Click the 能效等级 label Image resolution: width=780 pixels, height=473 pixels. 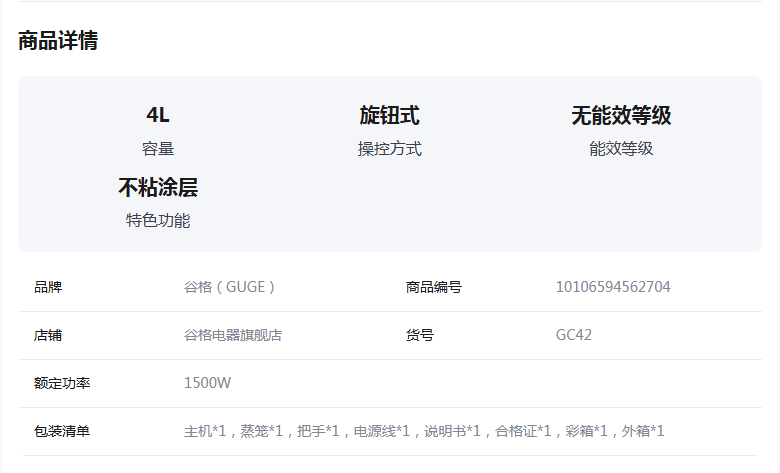click(621, 149)
